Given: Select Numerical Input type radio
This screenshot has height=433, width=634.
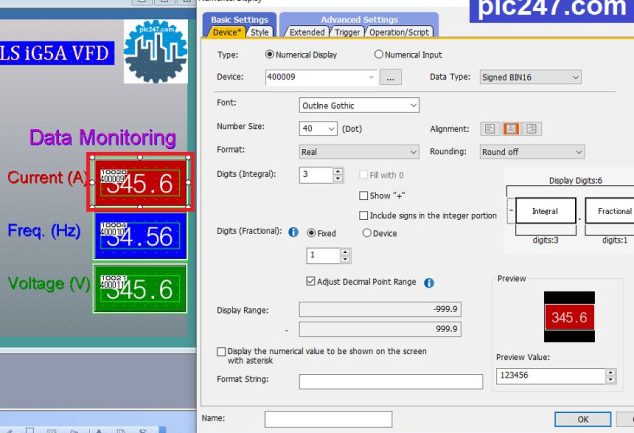Looking at the screenshot, I should tap(378, 54).
